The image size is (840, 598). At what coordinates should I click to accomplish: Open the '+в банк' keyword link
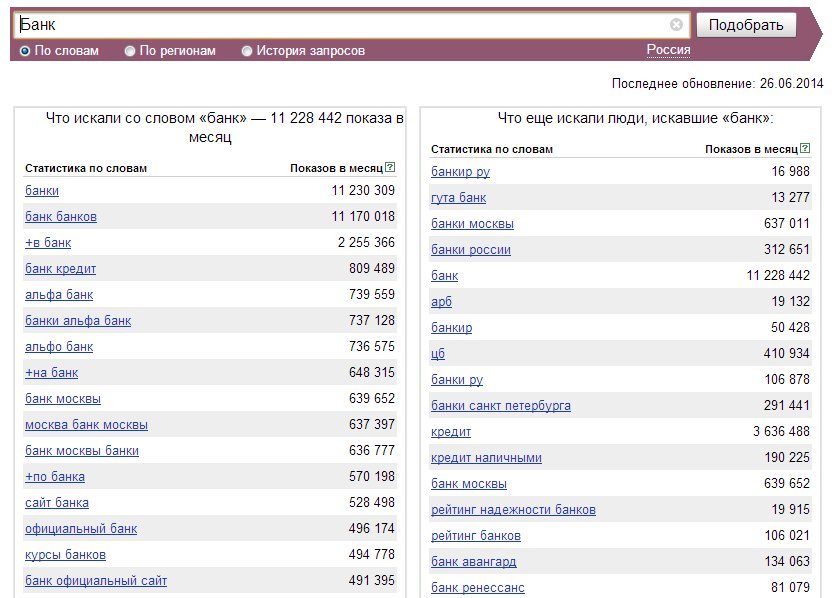[x=48, y=243]
